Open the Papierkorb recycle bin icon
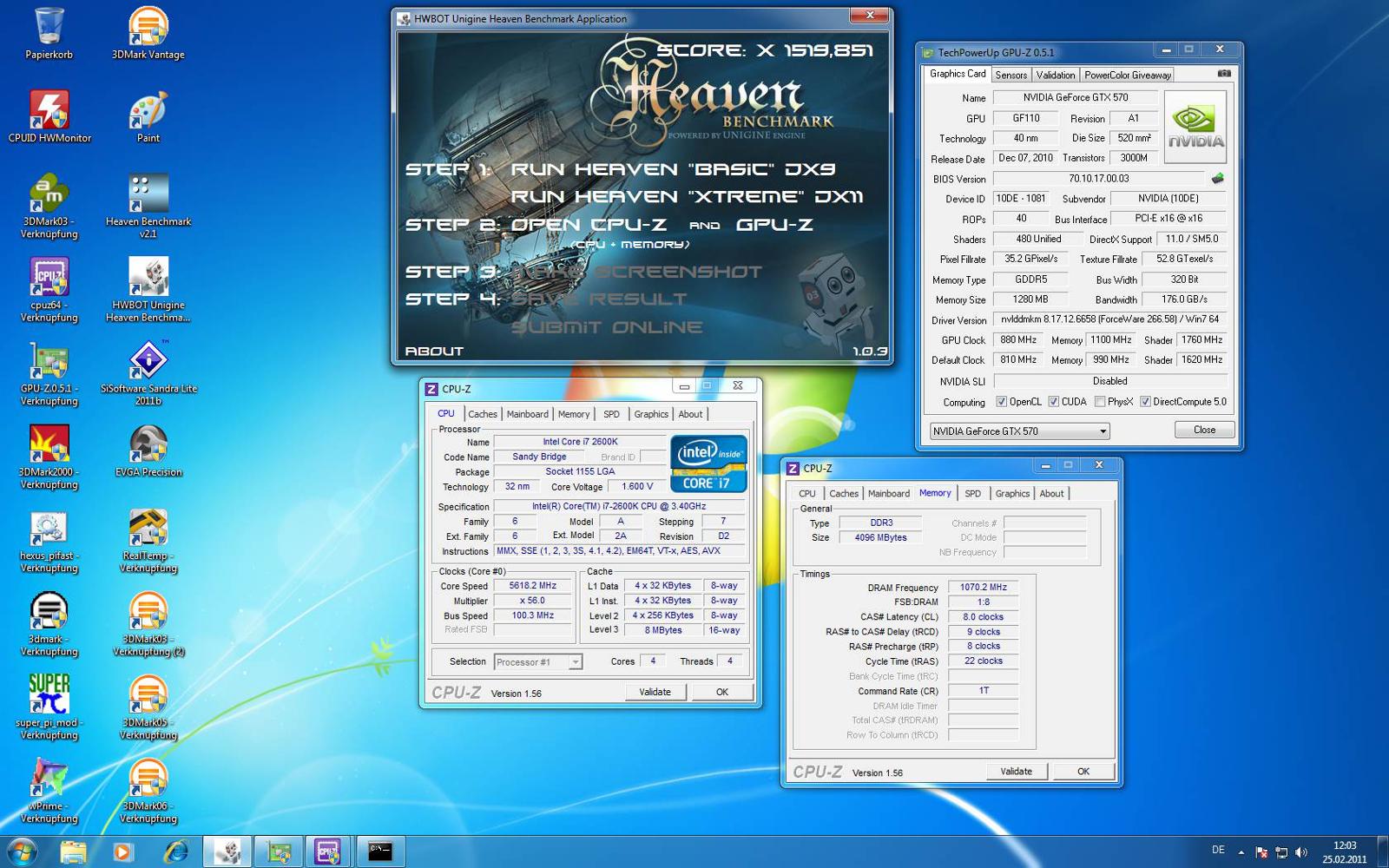Image resolution: width=1389 pixels, height=868 pixels. point(49,33)
